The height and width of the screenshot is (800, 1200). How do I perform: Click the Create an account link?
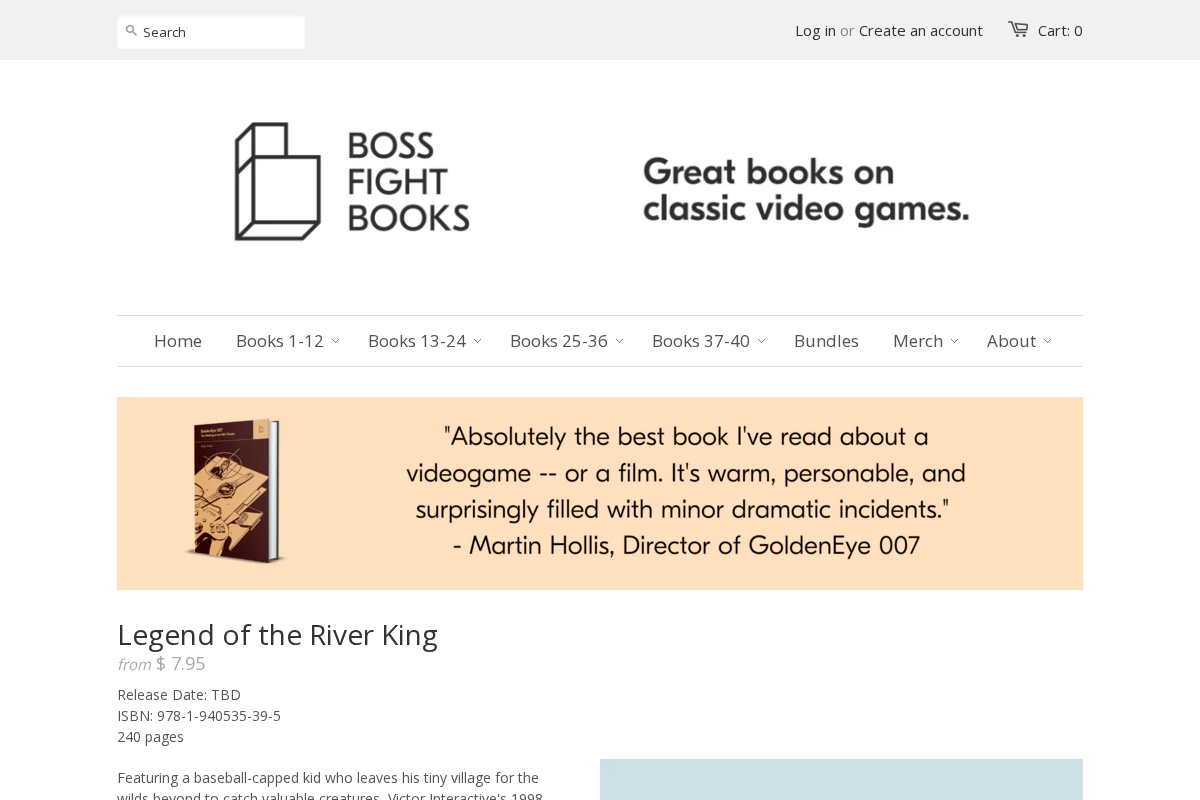tap(921, 30)
